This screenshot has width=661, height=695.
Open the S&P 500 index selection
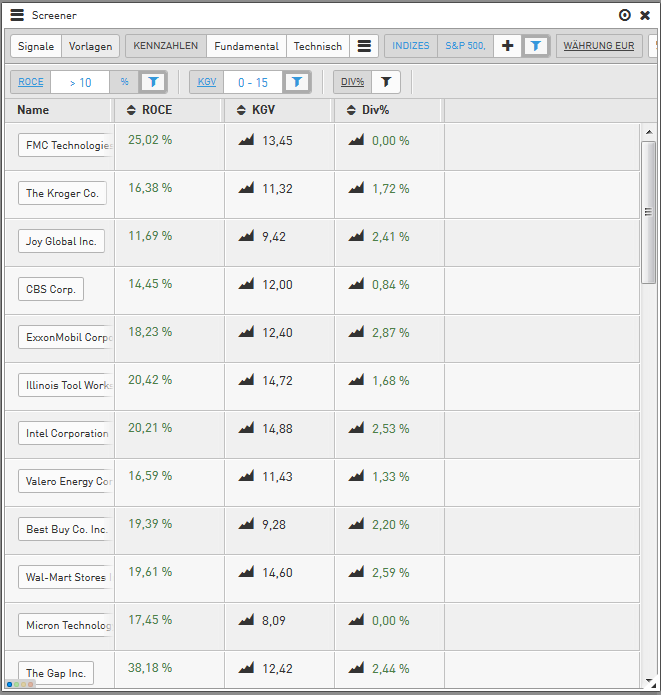pos(465,46)
